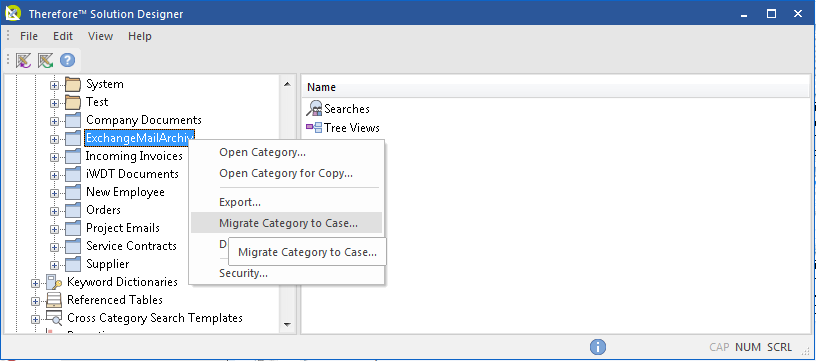Expand the New Employee node
The height and width of the screenshot is (361, 816).
(54, 193)
